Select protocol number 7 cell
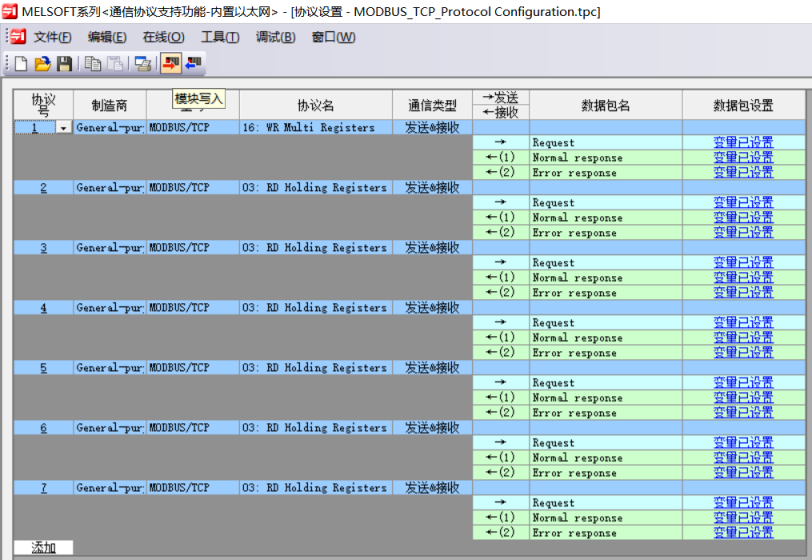This screenshot has height=560, width=812. [x=44, y=488]
